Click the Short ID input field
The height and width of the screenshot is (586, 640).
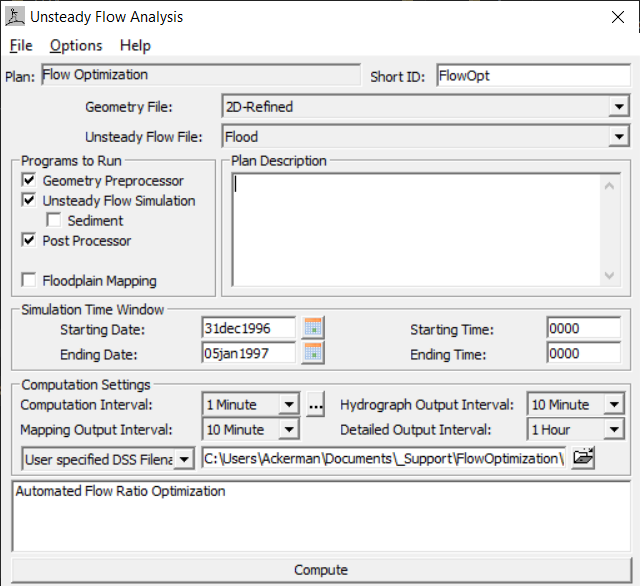point(531,76)
